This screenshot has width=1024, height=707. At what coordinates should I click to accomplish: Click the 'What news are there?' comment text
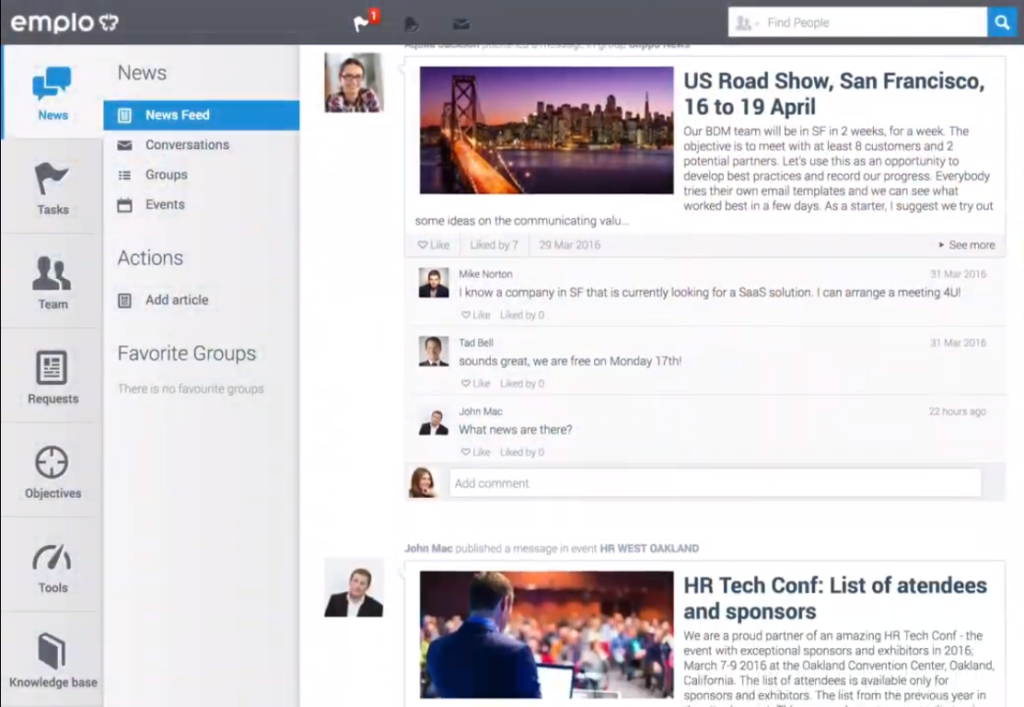[x=515, y=430]
